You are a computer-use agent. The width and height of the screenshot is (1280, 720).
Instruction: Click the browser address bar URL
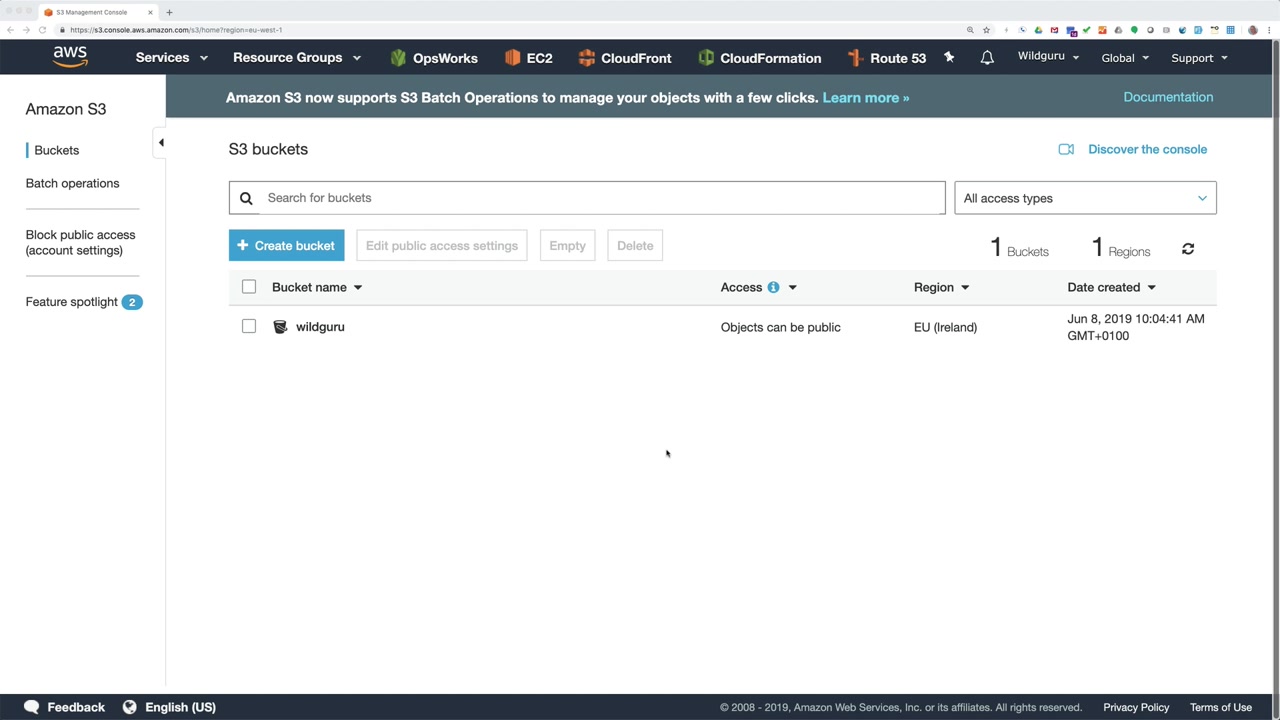click(x=176, y=30)
